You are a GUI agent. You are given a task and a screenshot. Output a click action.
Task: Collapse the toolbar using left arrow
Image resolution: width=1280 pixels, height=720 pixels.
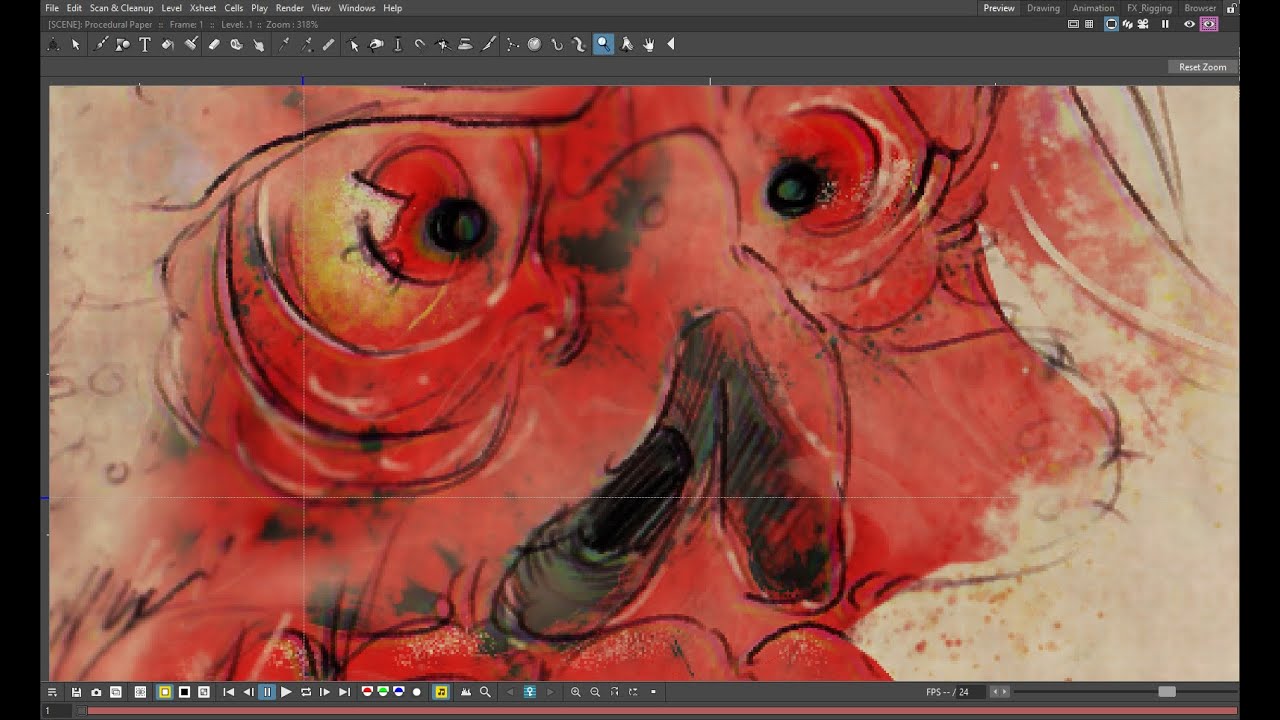tap(671, 44)
